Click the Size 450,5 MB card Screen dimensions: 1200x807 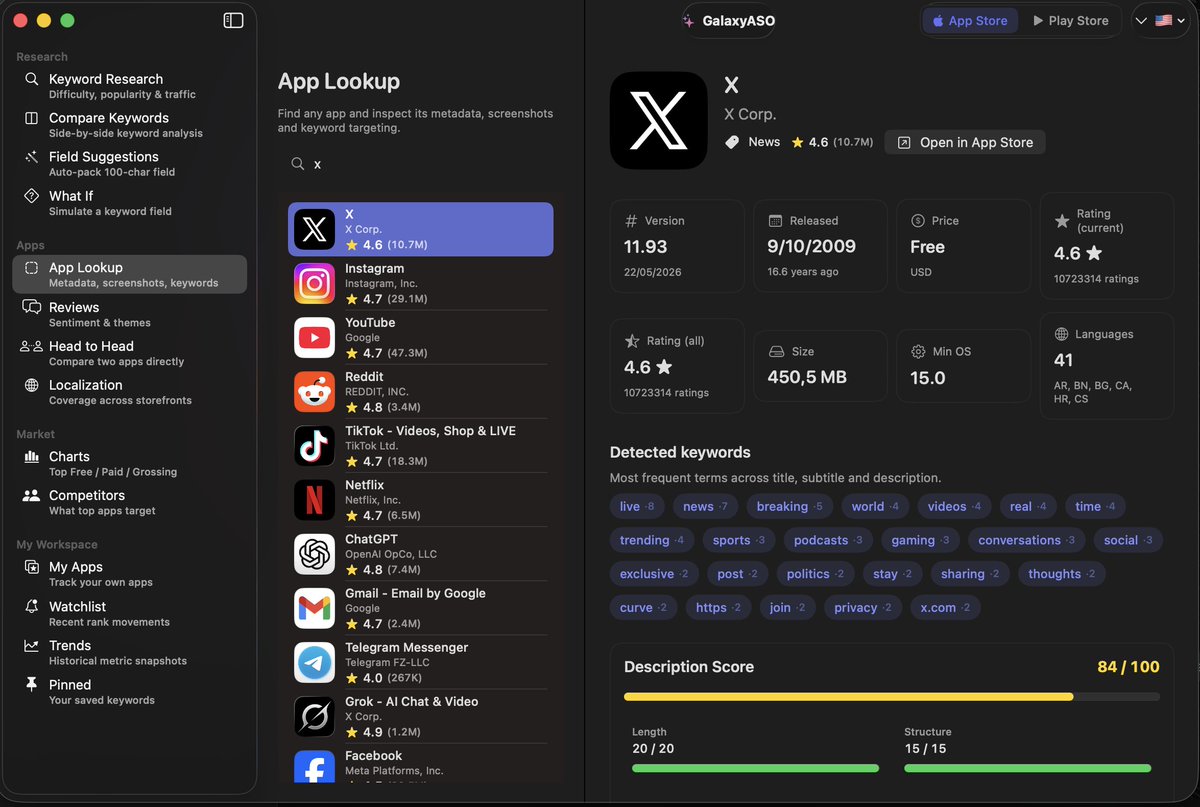coord(820,365)
